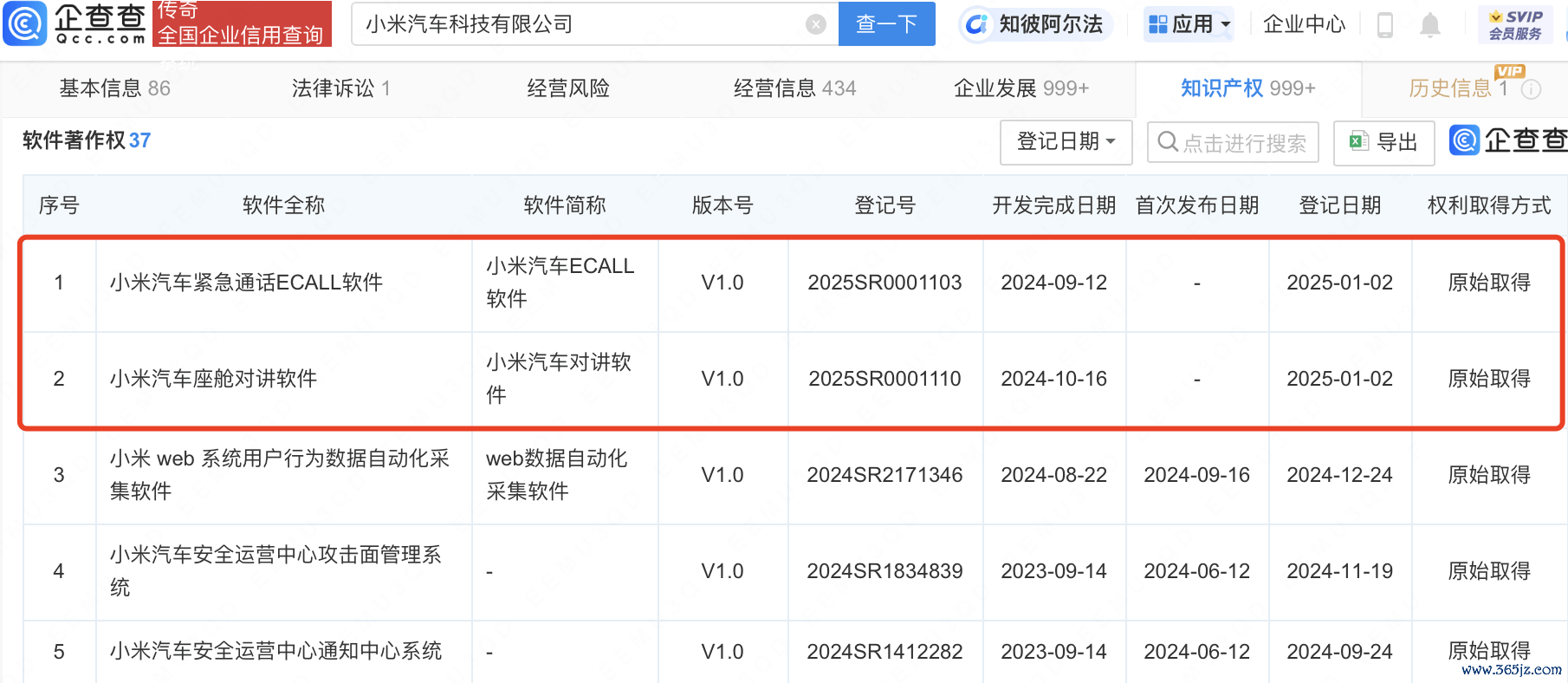Click the magnifier search icon
Viewport: 1568px width, 683px height.
1167,141
